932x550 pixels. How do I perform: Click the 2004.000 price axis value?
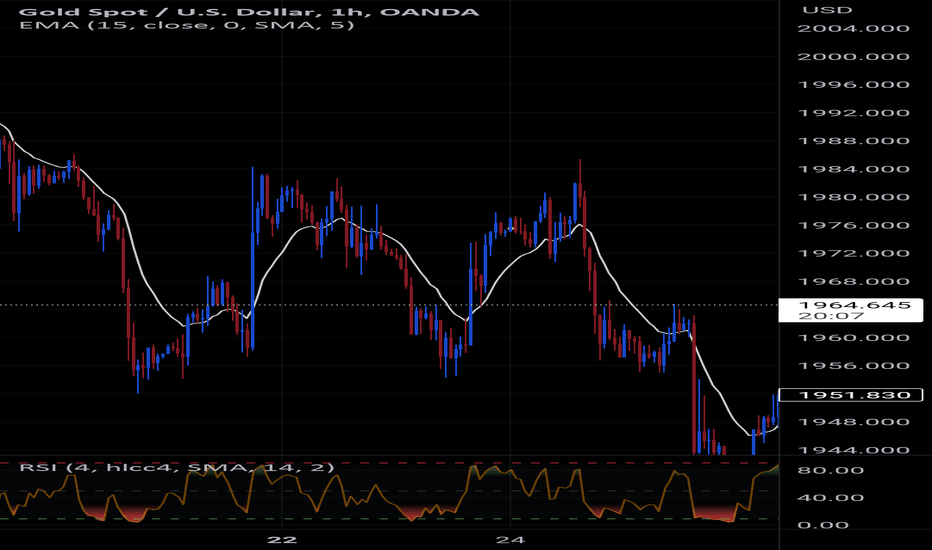click(853, 29)
